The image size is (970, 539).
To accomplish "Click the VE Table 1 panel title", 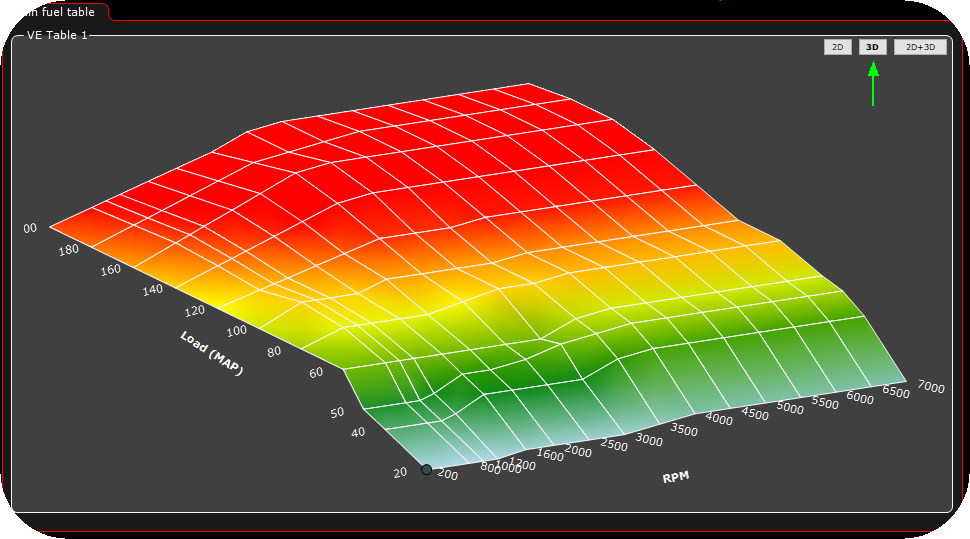I will click(x=57, y=35).
